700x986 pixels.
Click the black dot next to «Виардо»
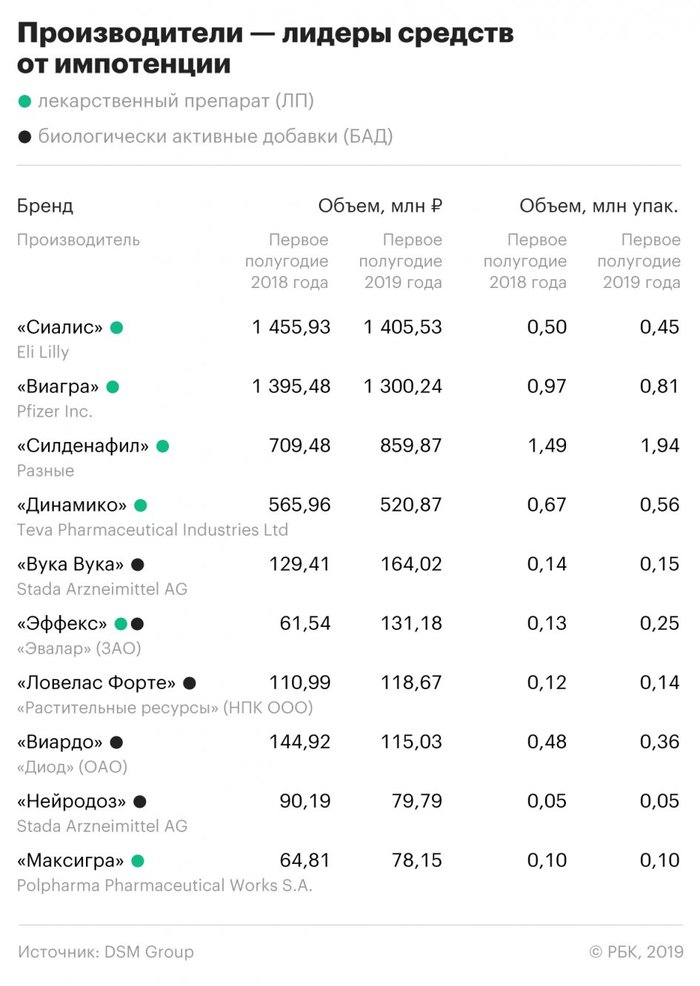[x=117, y=742]
